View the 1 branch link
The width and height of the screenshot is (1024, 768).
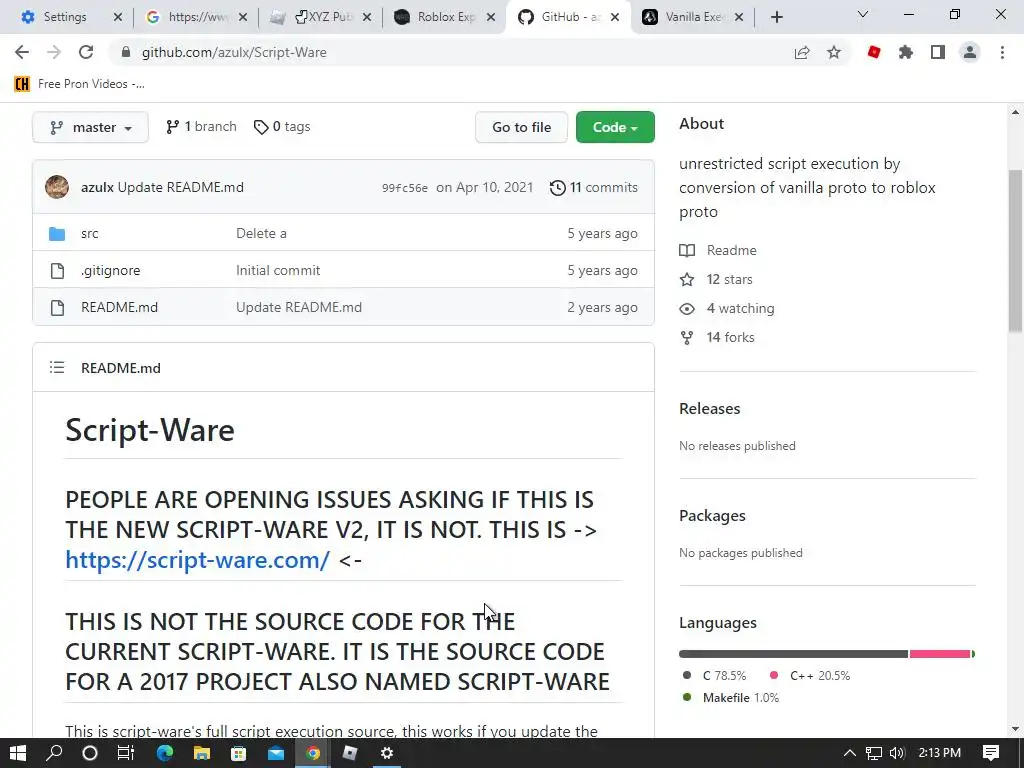(x=201, y=127)
